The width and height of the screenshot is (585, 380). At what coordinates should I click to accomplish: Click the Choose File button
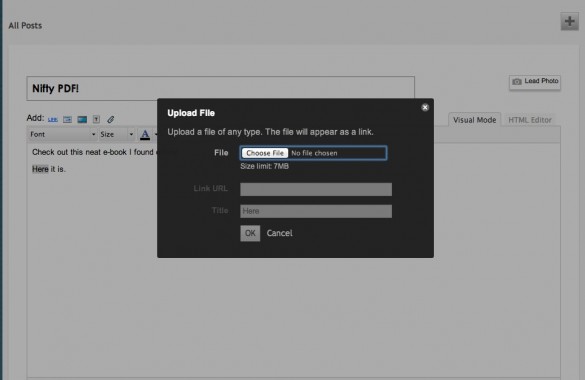coord(265,153)
